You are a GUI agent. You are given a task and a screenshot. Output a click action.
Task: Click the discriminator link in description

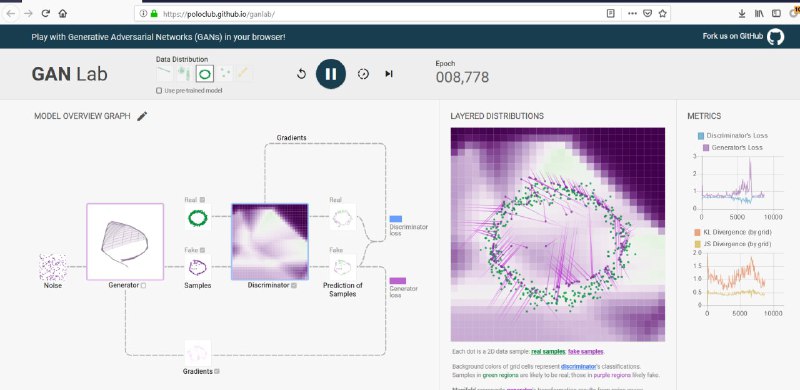[578, 367]
